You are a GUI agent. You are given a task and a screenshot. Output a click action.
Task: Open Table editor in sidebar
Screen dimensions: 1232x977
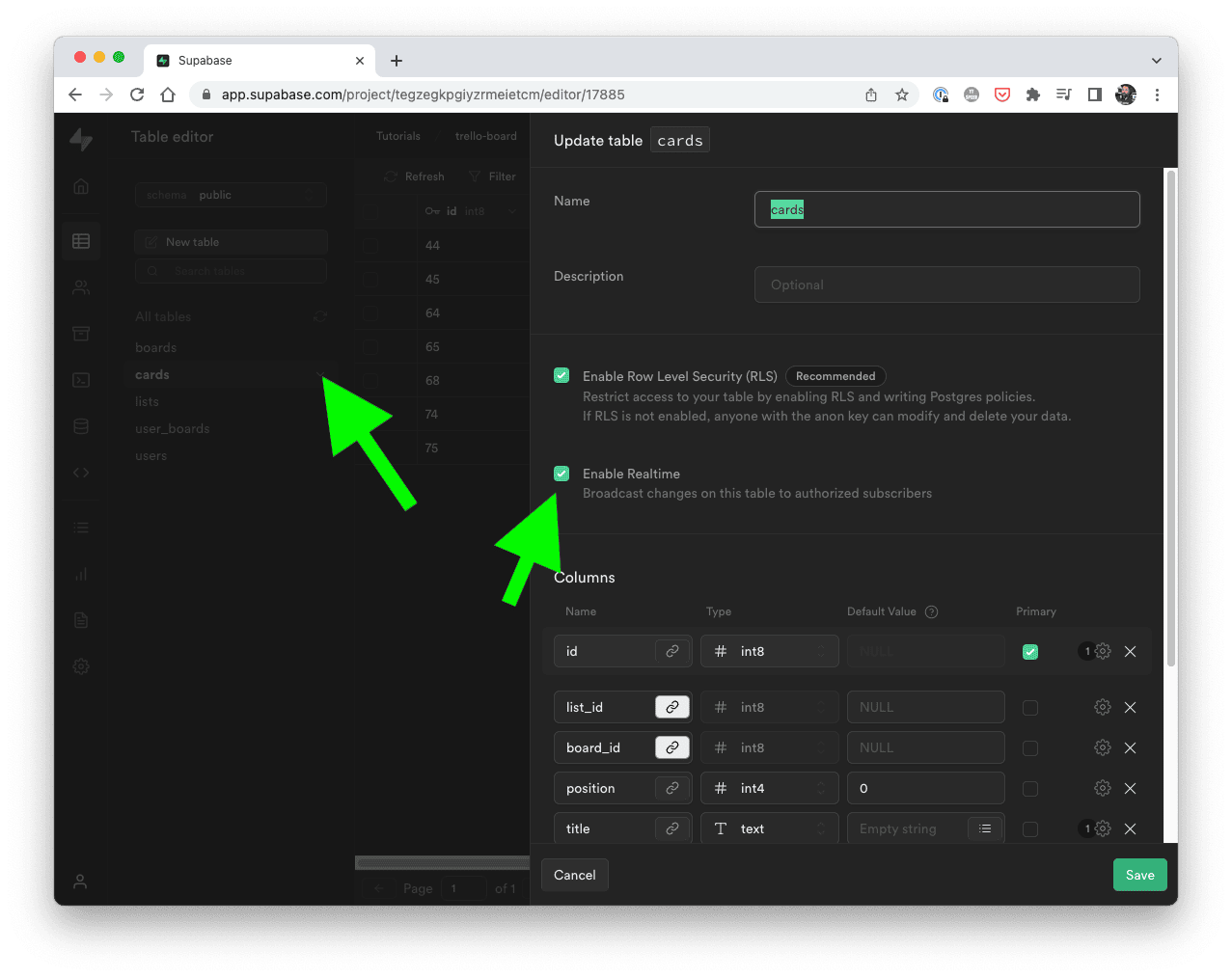pos(81,241)
